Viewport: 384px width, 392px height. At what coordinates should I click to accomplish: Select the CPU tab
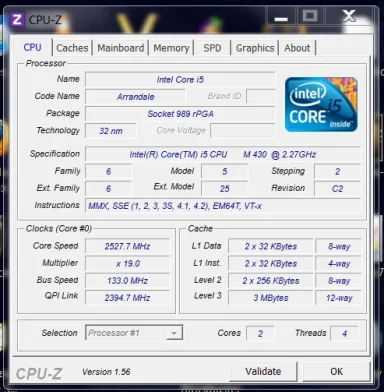click(x=32, y=47)
